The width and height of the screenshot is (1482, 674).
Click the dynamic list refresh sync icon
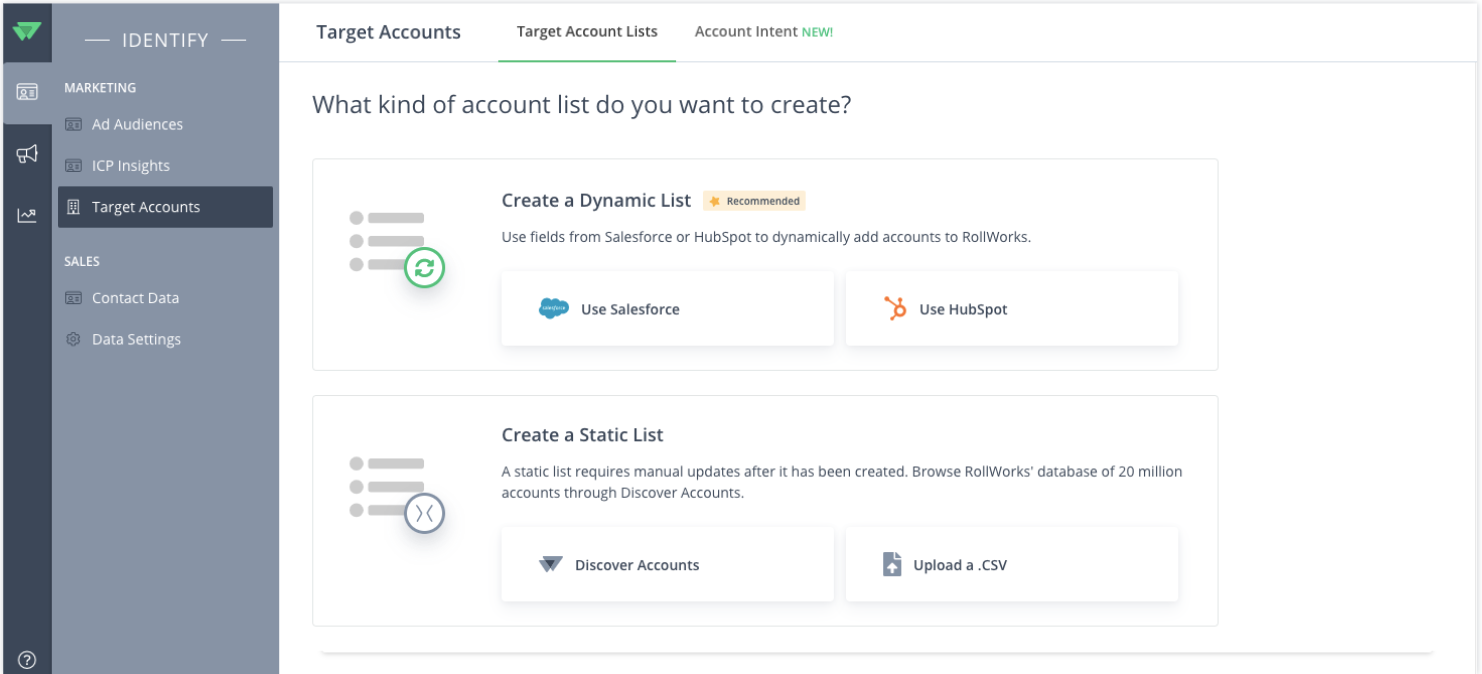click(x=424, y=268)
